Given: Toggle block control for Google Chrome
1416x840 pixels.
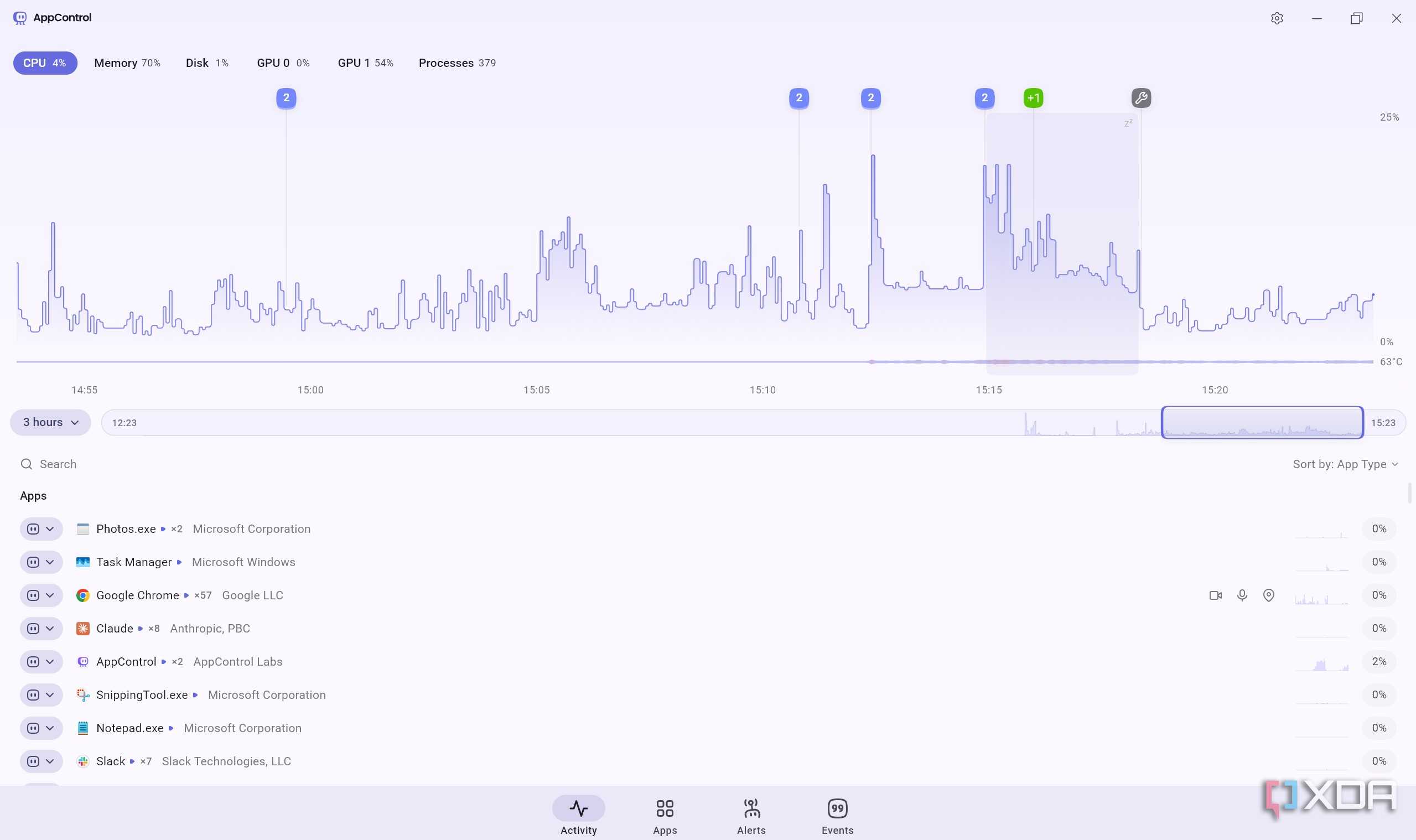Looking at the screenshot, I should tap(33, 595).
